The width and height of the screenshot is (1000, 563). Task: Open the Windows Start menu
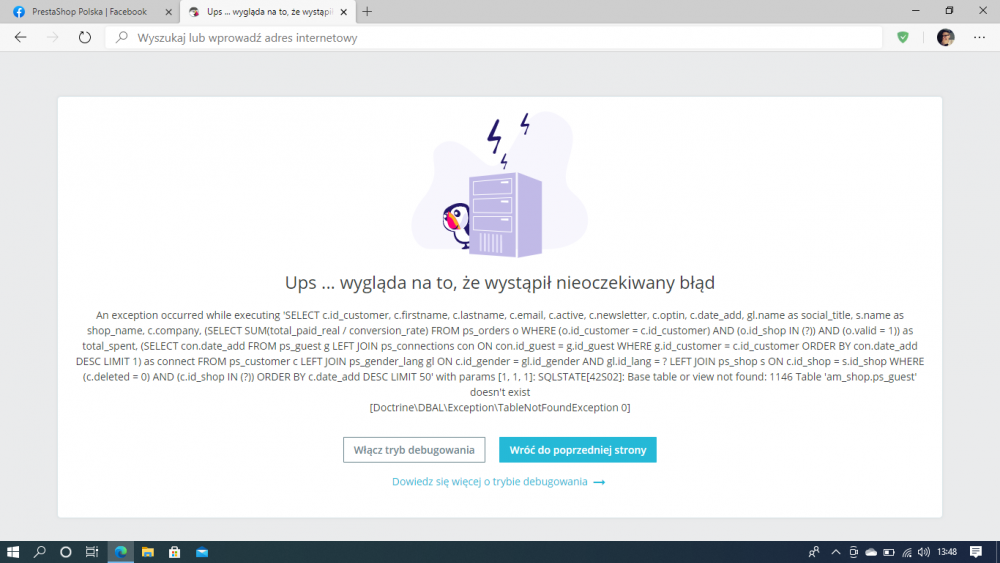coord(13,552)
